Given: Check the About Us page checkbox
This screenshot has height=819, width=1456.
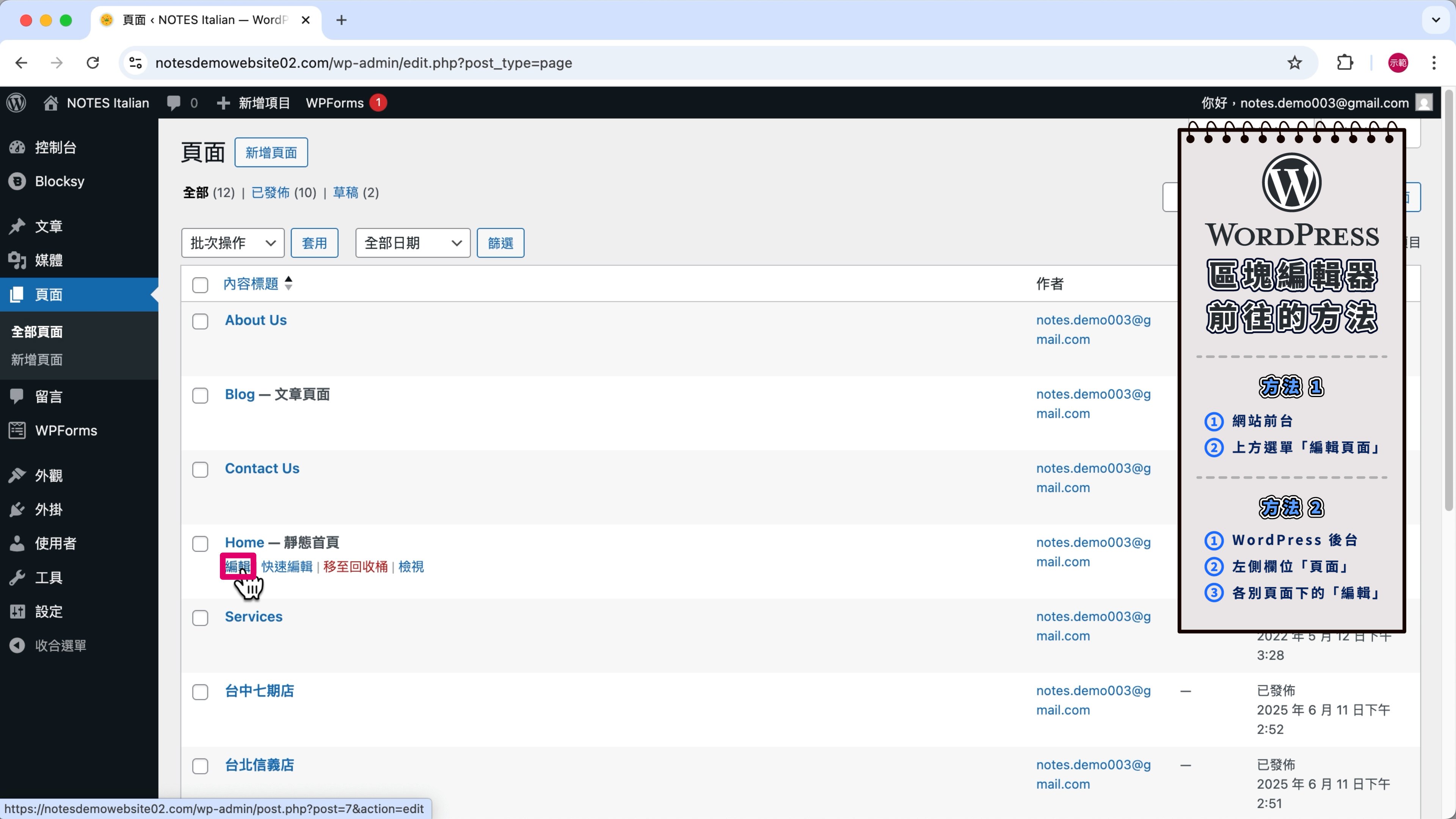Looking at the screenshot, I should (200, 322).
